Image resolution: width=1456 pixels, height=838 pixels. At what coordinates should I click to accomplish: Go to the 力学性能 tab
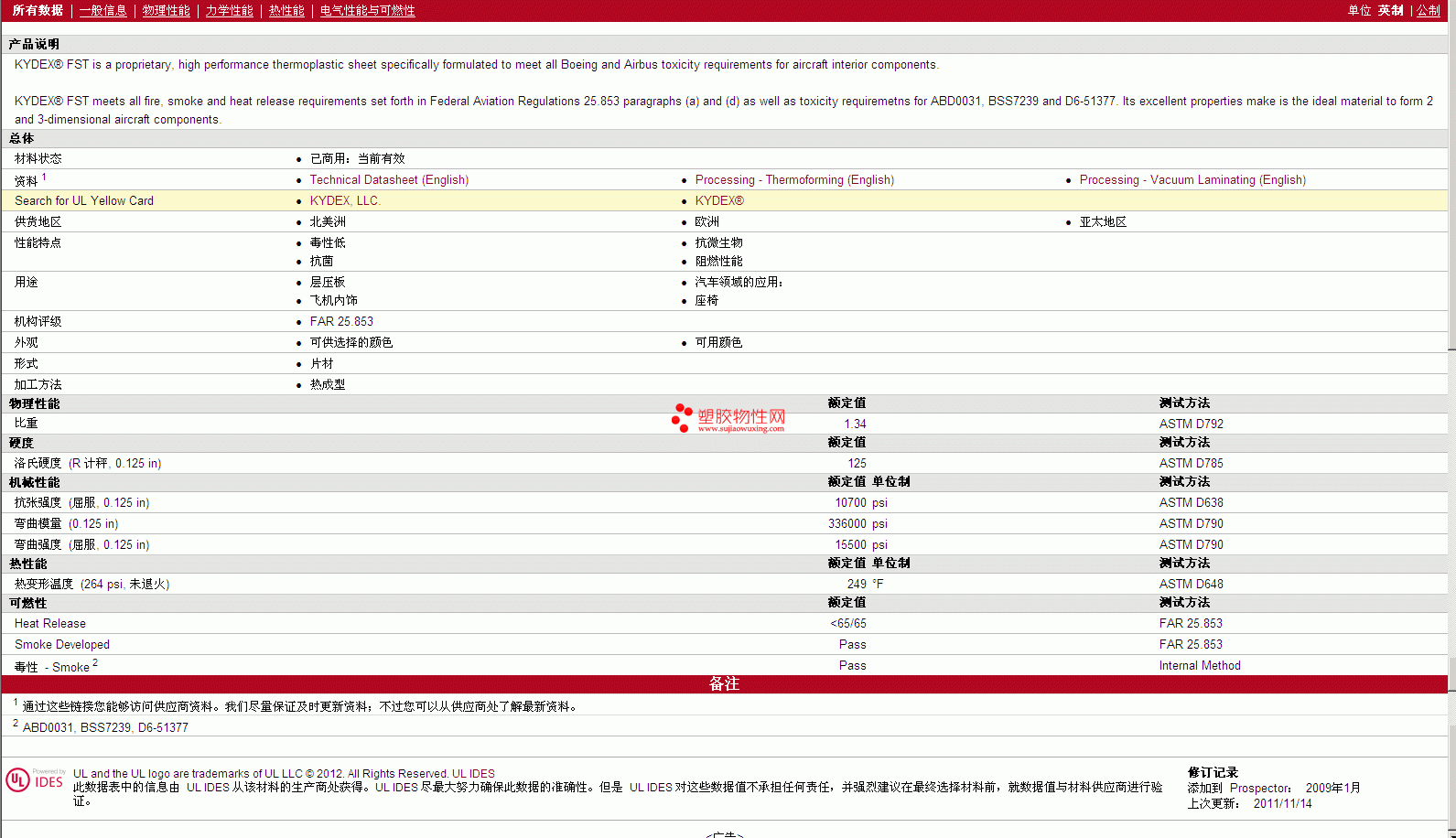click(229, 11)
